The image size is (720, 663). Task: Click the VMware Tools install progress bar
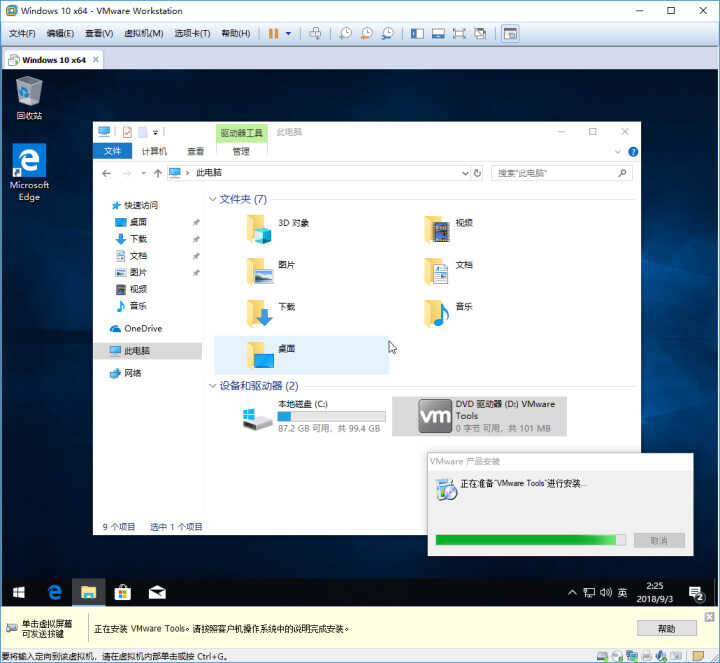(x=530, y=540)
